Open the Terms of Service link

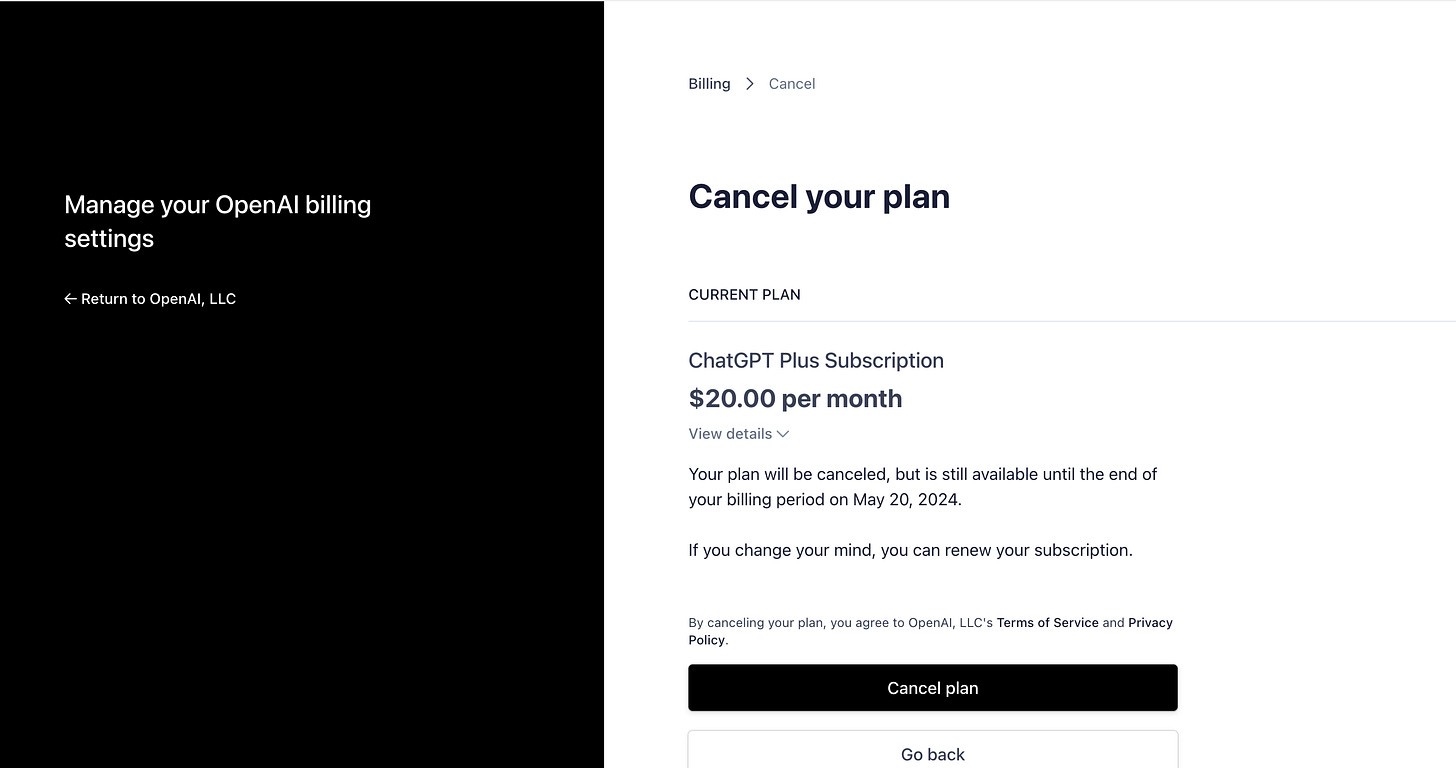point(1047,622)
